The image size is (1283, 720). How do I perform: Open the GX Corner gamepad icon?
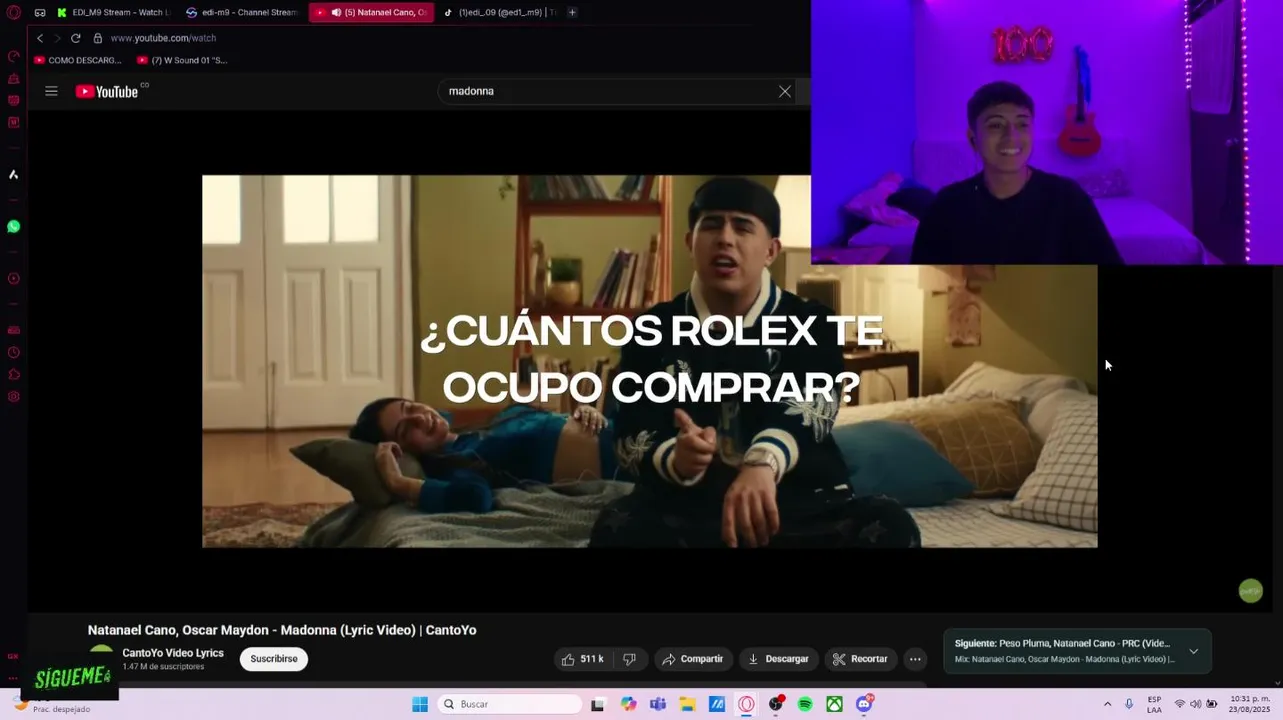(40, 12)
